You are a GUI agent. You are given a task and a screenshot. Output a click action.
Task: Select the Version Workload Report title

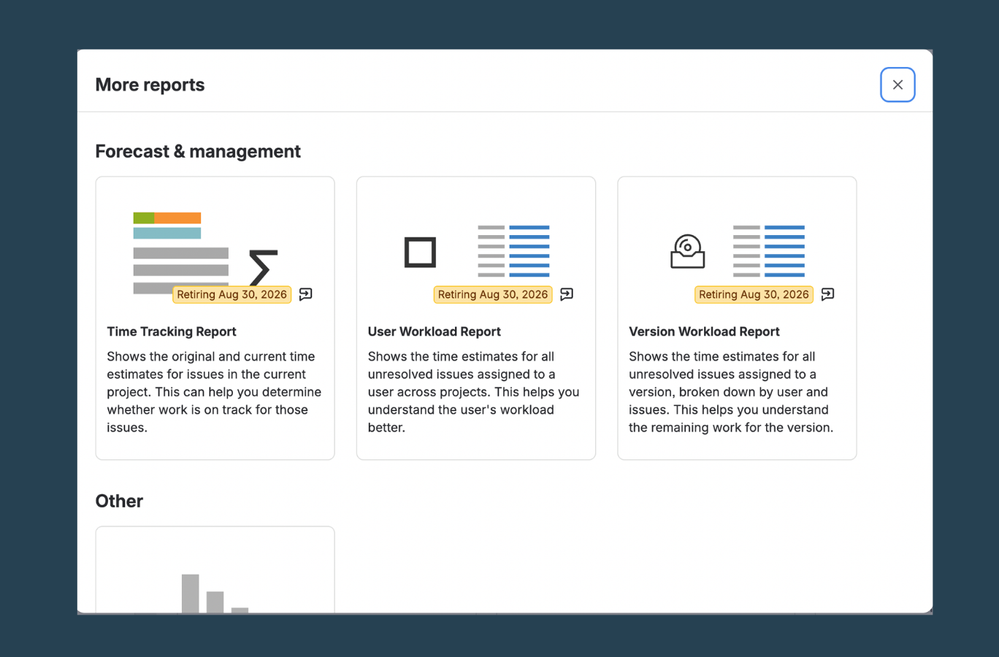704,331
